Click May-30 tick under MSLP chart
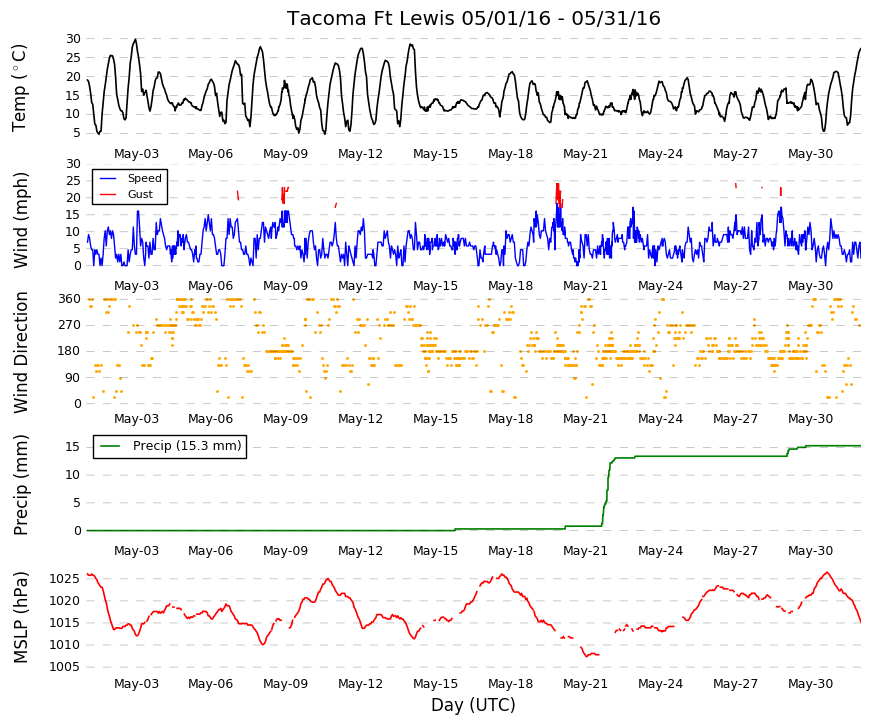Viewport: 871px width, 725px height. (x=810, y=684)
